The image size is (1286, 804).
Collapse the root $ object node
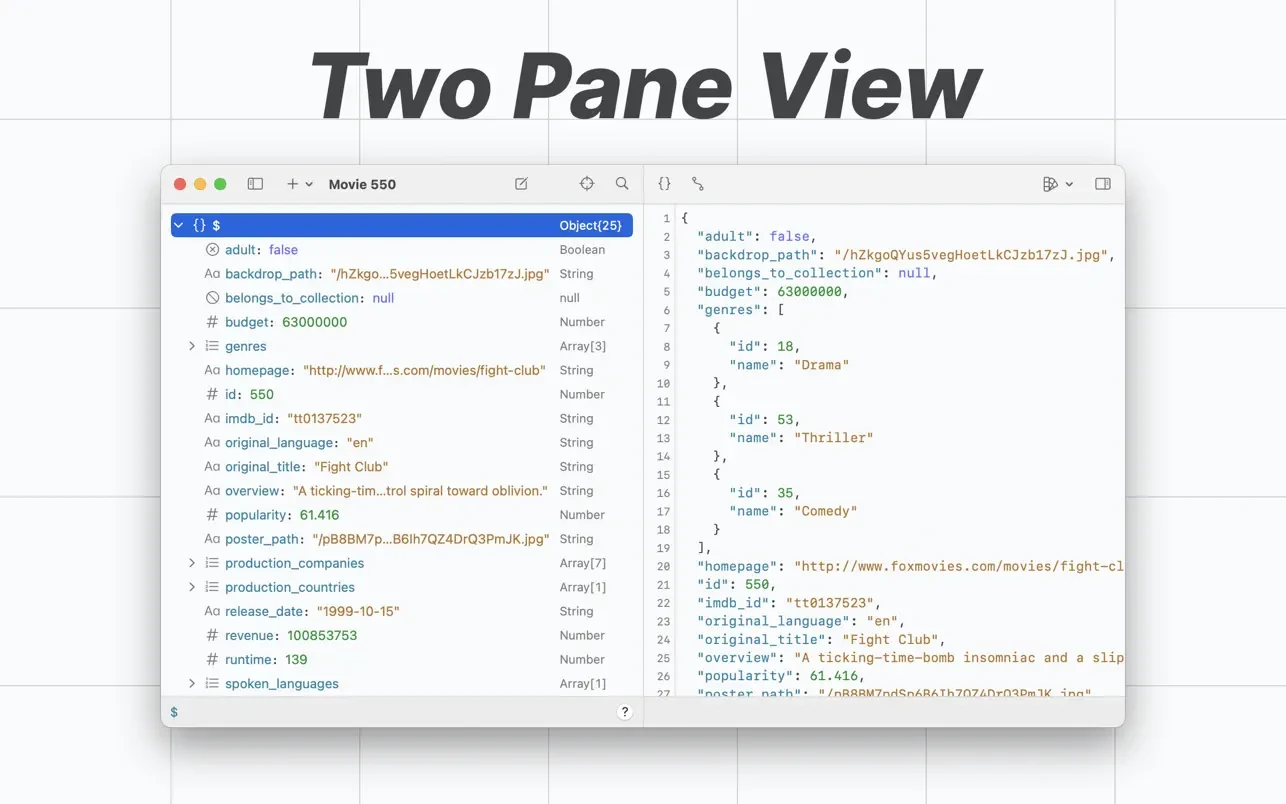point(179,226)
